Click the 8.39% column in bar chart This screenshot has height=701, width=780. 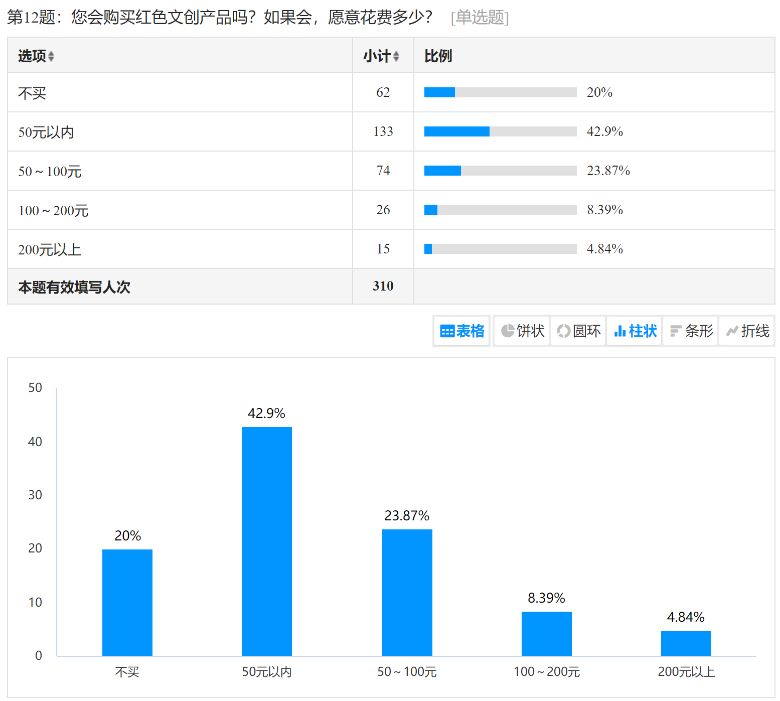pyautogui.click(x=547, y=633)
